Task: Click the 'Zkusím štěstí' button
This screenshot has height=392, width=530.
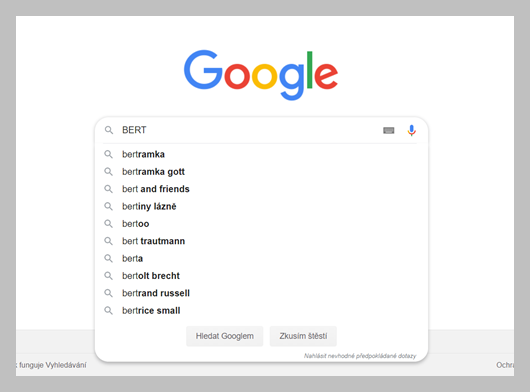Action: pyautogui.click(x=303, y=336)
